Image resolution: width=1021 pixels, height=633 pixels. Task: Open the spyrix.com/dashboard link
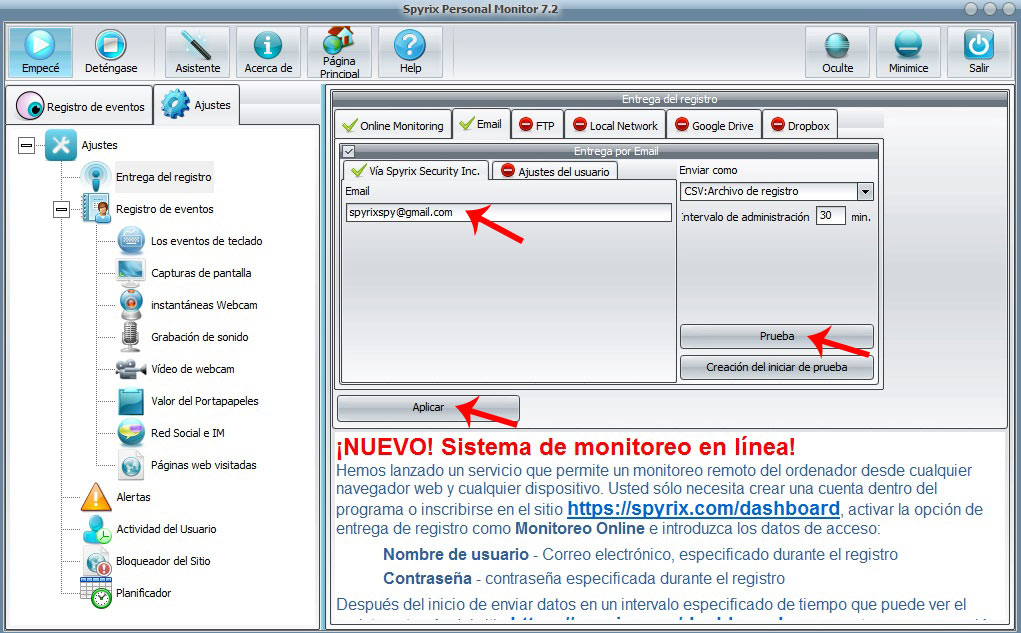tap(703, 509)
